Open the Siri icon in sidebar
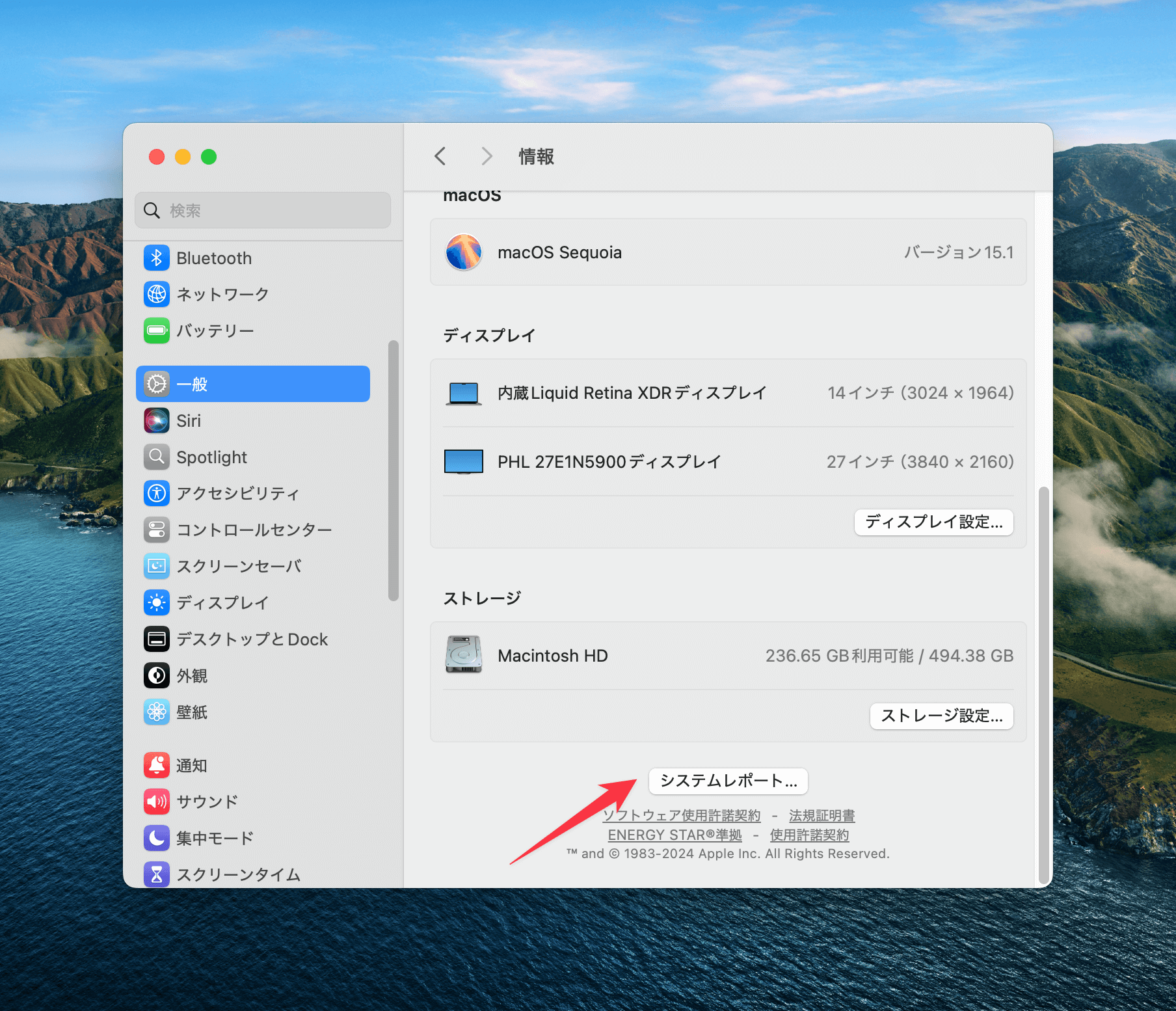Viewport: 1176px width, 1011px height. click(156, 420)
